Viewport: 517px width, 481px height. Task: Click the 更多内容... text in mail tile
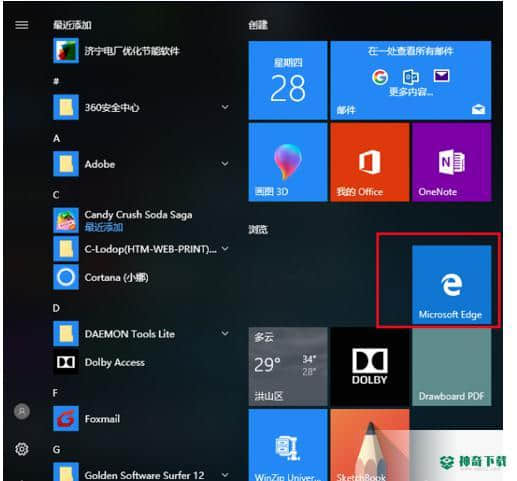411,92
